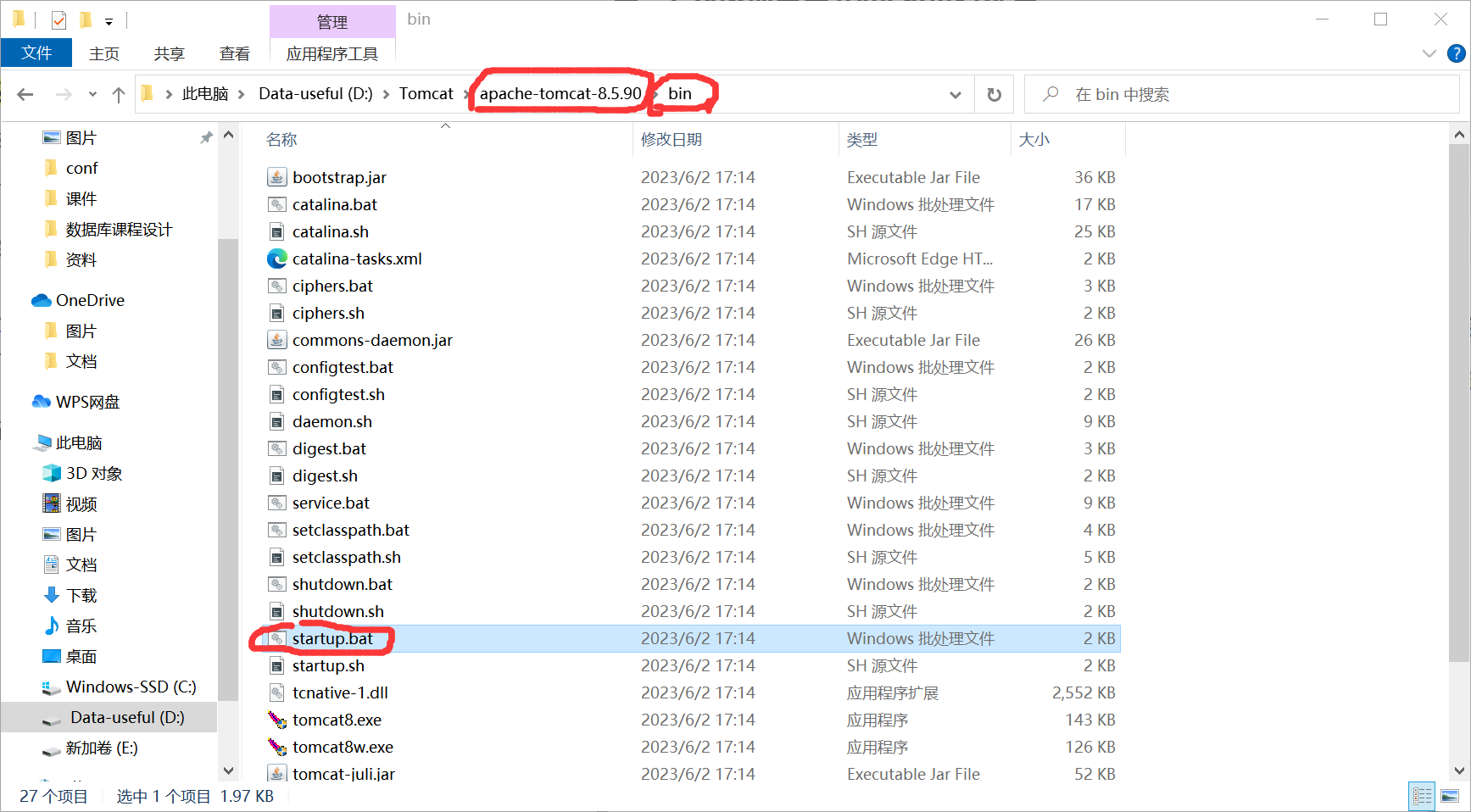Select the ciphers.bat file
The image size is (1471, 812).
332,286
